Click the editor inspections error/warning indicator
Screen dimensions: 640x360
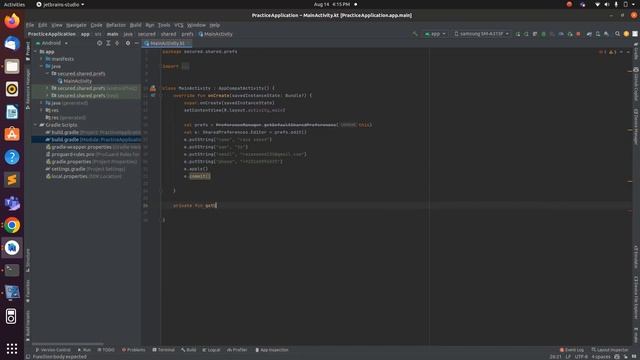(x=607, y=52)
